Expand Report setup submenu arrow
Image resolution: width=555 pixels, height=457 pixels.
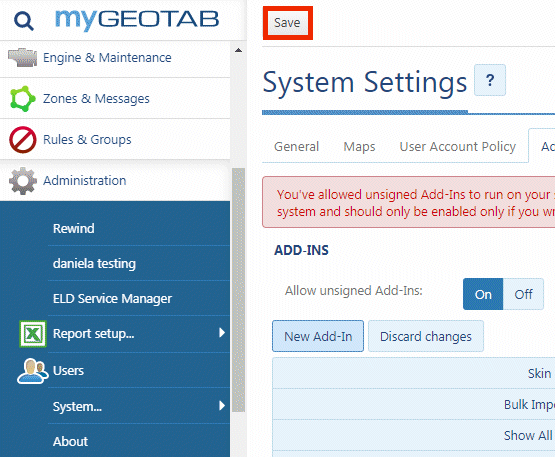[x=222, y=333]
